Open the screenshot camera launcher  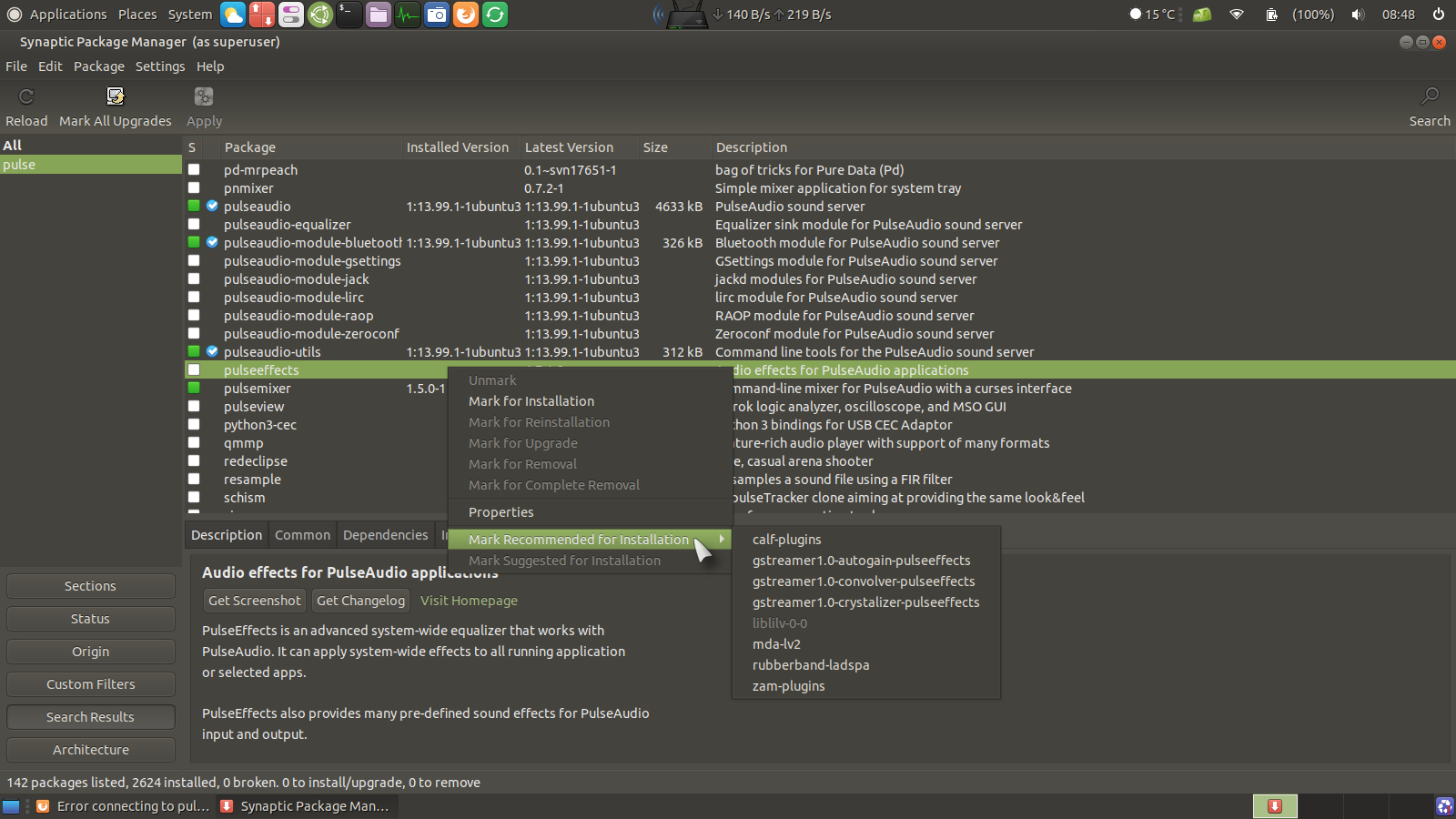tap(437, 15)
